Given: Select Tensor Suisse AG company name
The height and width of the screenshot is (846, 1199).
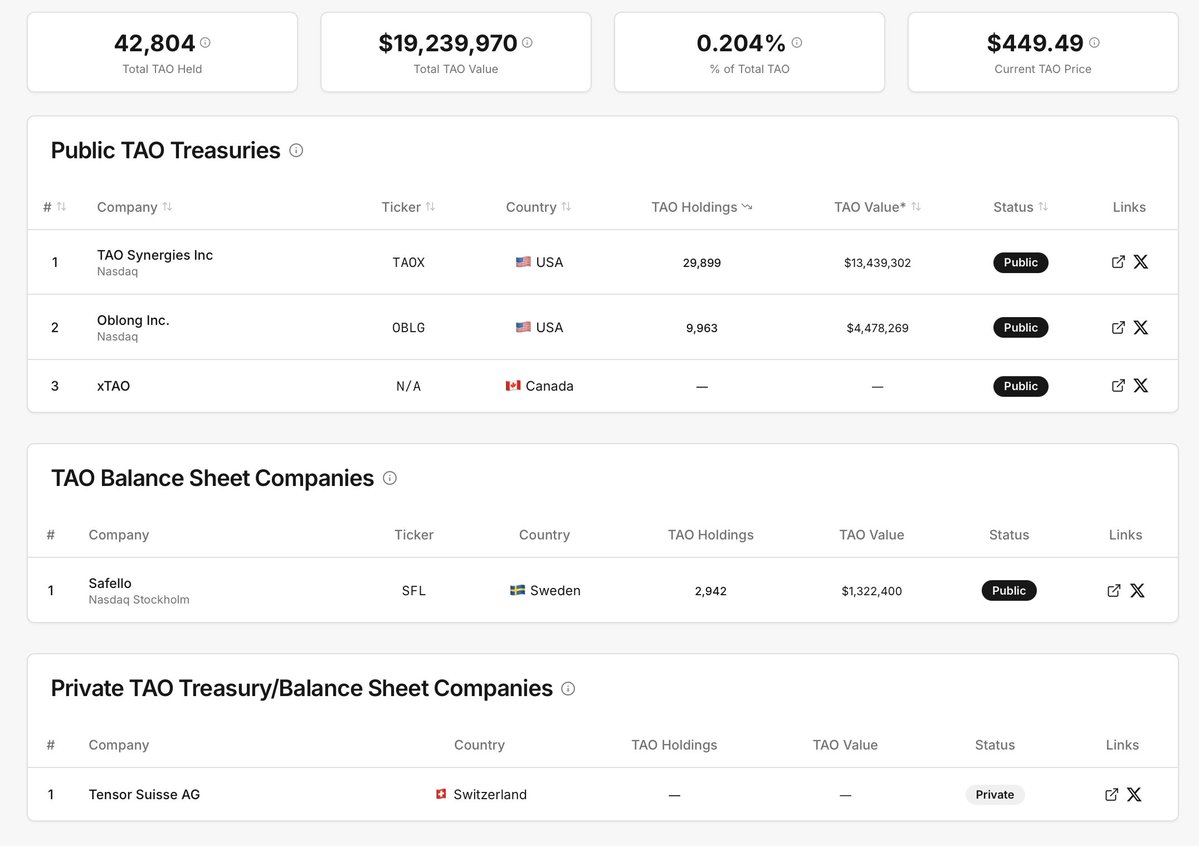Looking at the screenshot, I should tap(145, 795).
